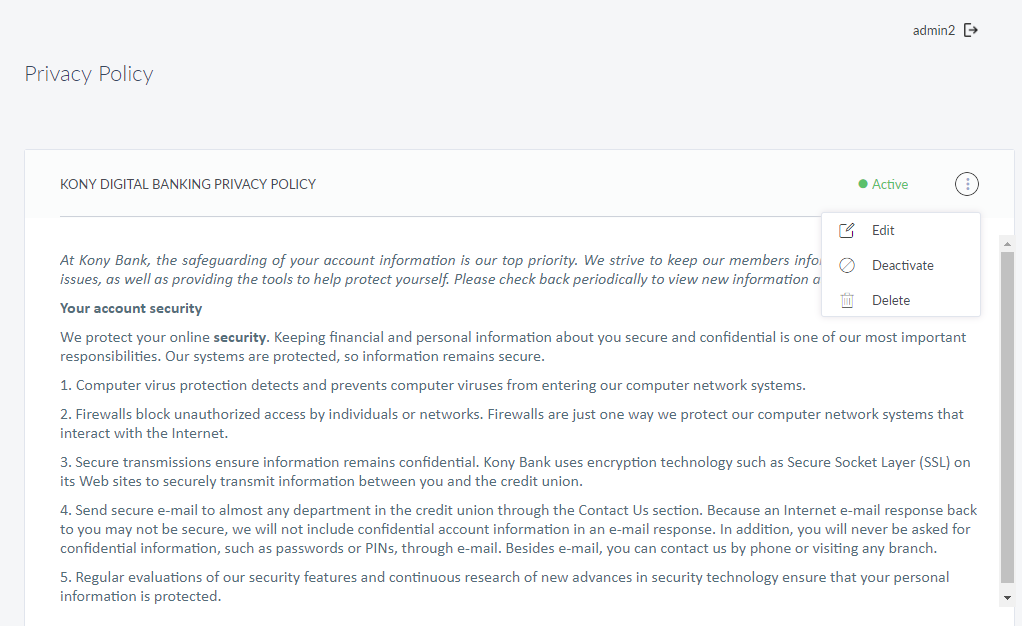The height and width of the screenshot is (626, 1022).
Task: Click the "Your account security" heading
Action: (131, 308)
